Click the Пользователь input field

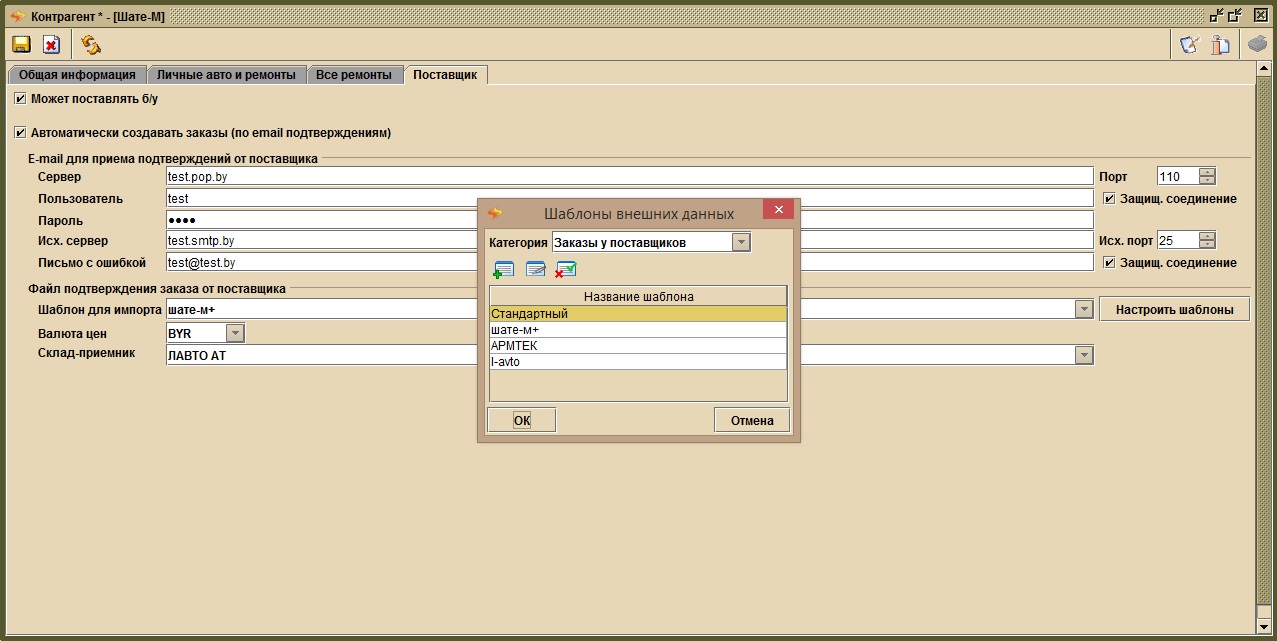[x=630, y=198]
